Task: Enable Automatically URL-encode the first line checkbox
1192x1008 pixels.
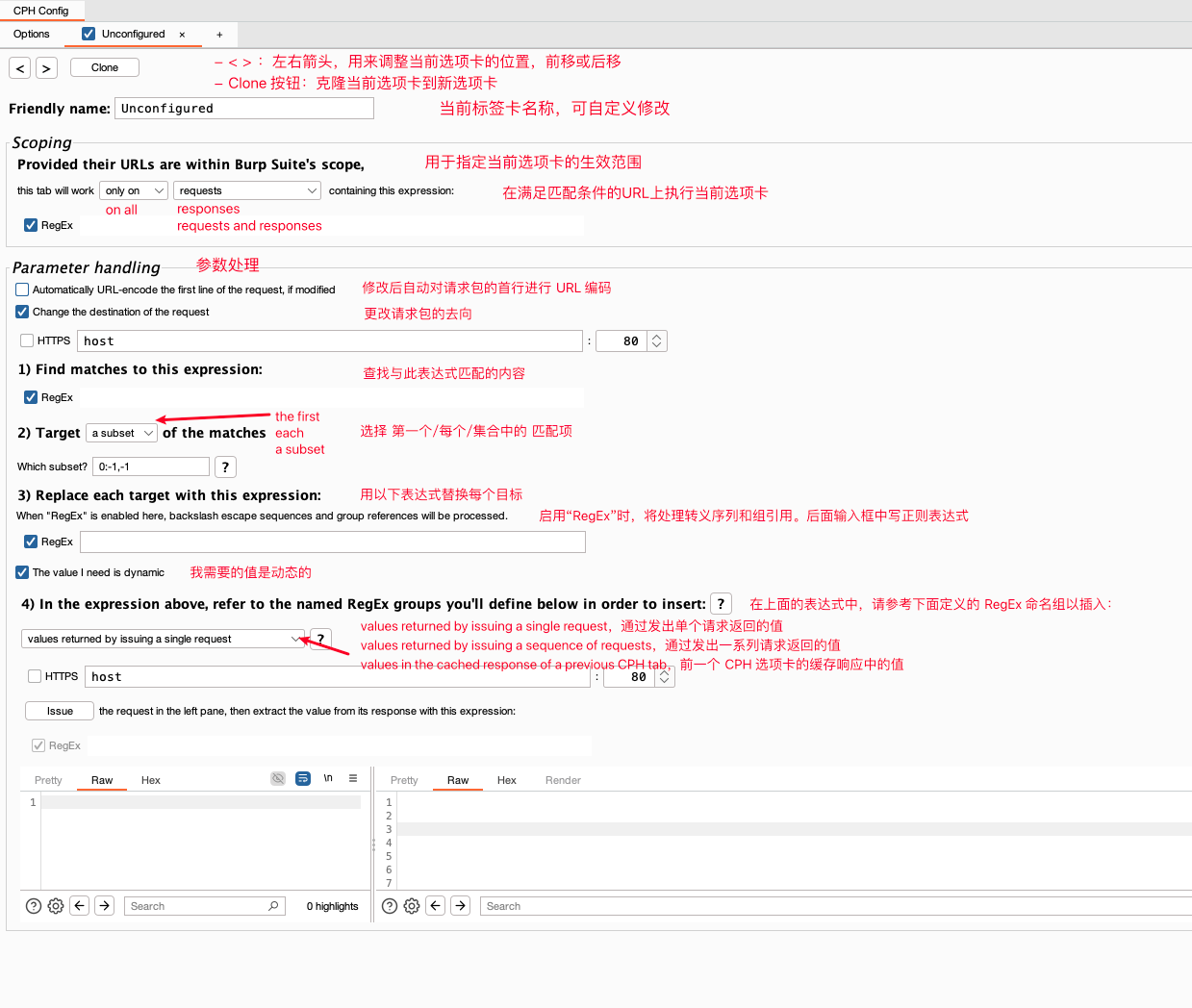Action: 22,290
